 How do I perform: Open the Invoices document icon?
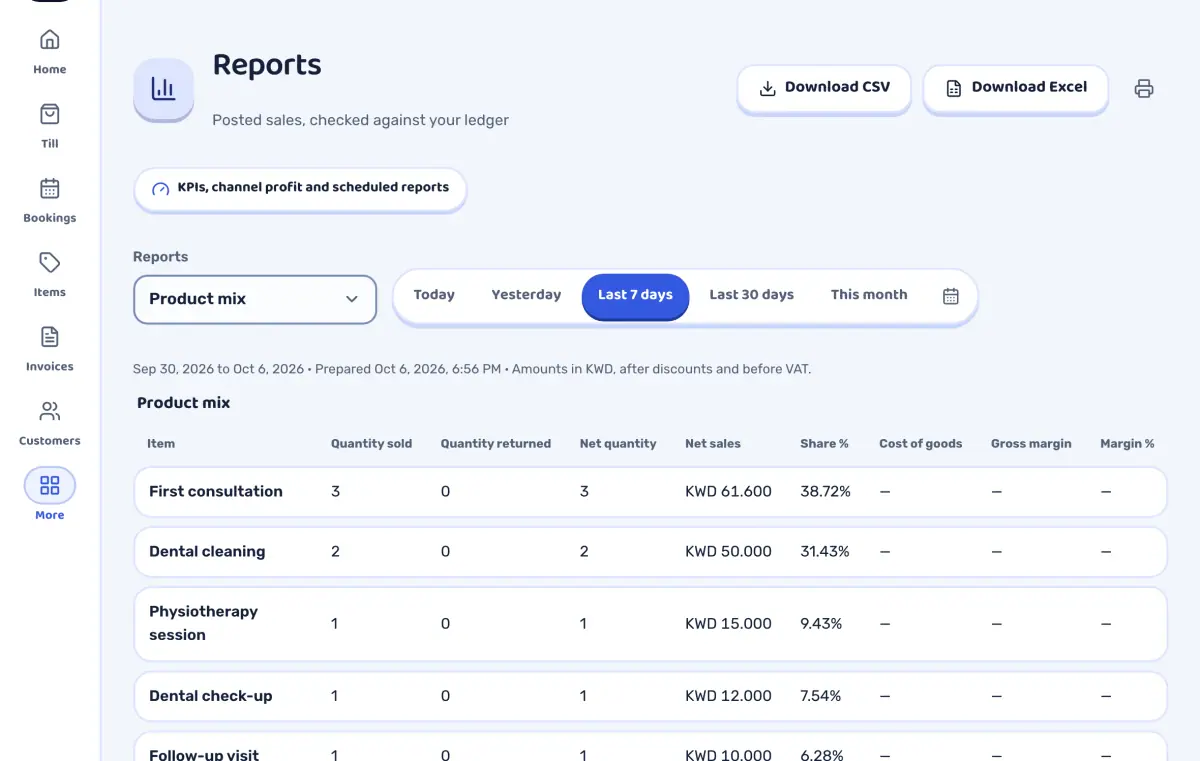(49, 336)
